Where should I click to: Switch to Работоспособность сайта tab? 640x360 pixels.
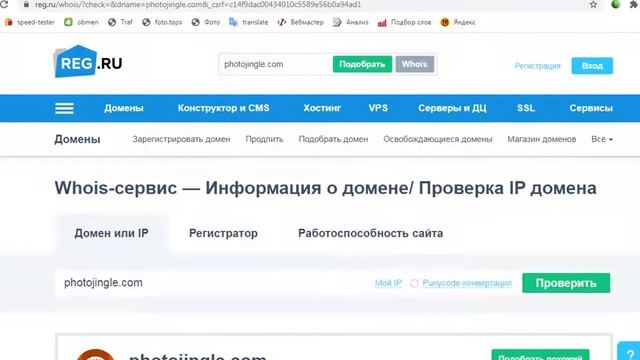(x=371, y=233)
